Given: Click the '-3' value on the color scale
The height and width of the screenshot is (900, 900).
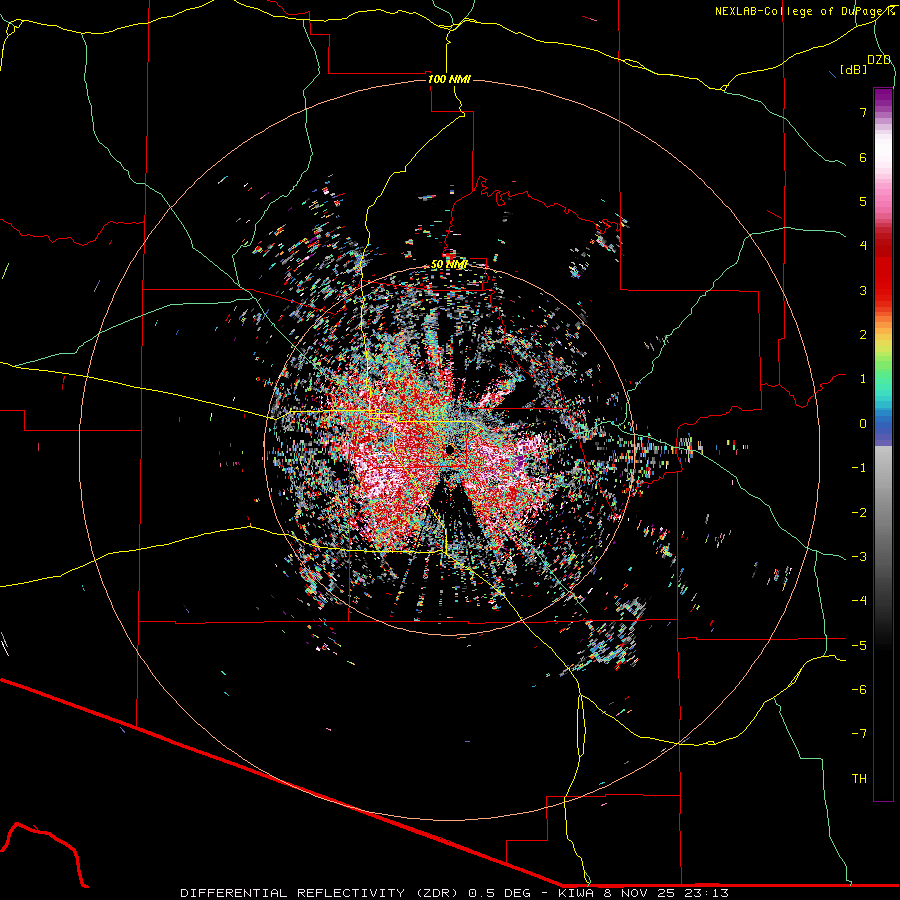Looking at the screenshot, I should pos(859,557).
